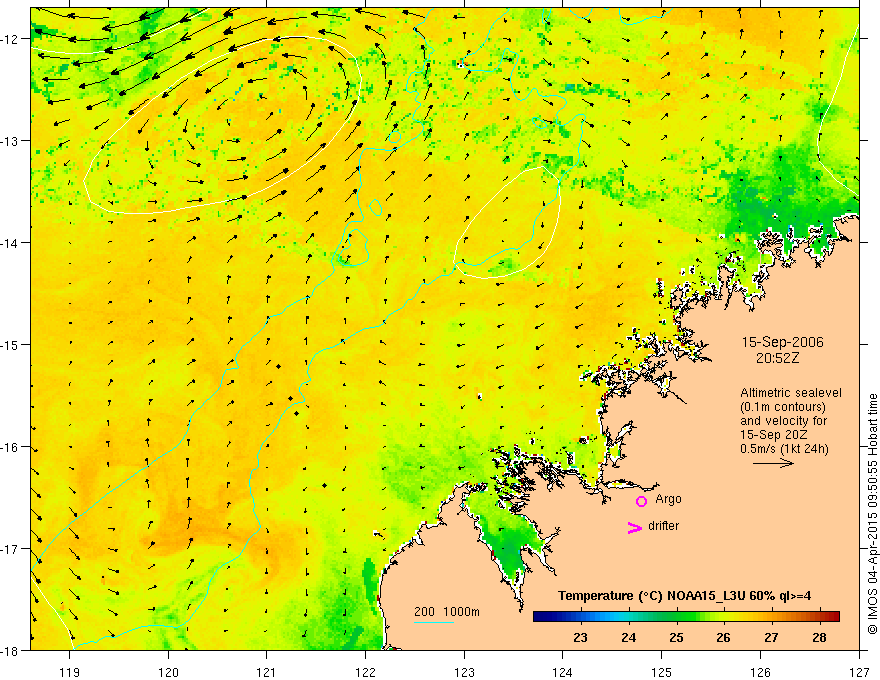Click the color bar label 26
This screenshot has height=680, width=880.
point(723,637)
